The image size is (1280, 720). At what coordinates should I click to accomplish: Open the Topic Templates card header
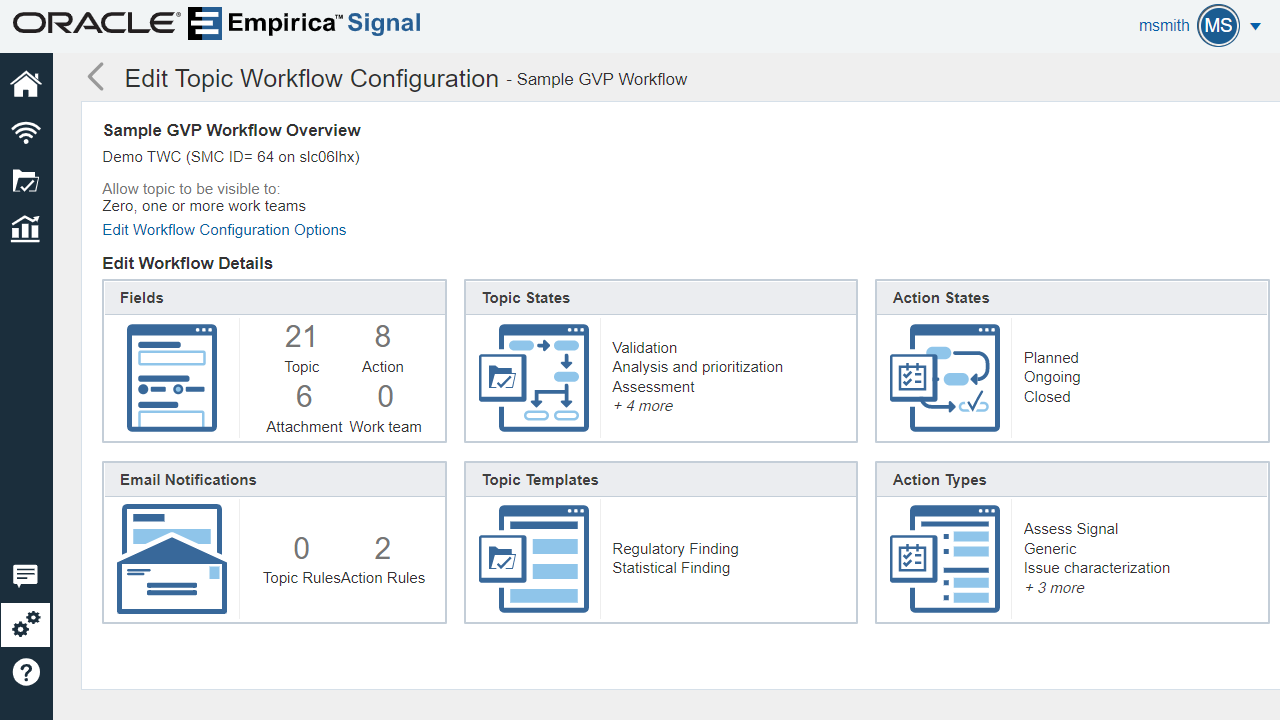click(661, 480)
